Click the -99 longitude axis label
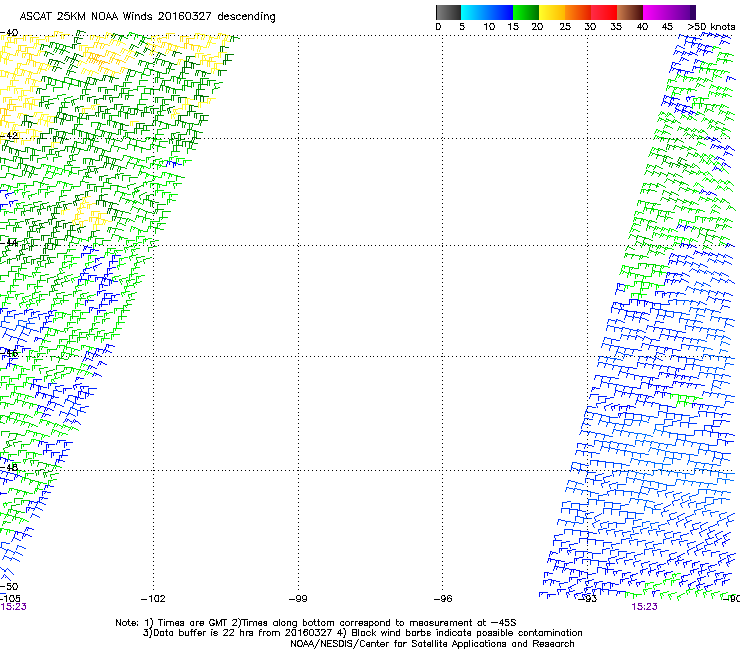740x650 pixels. pos(298,599)
